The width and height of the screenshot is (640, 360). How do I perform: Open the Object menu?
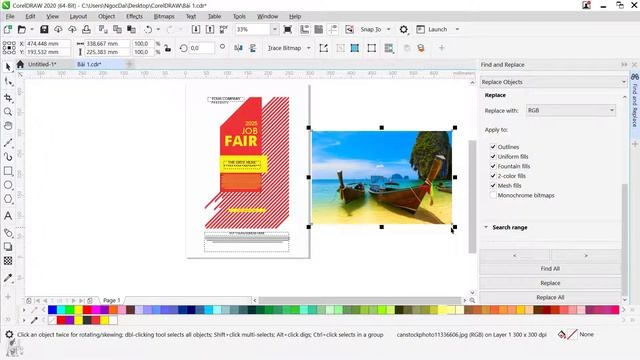click(106, 16)
